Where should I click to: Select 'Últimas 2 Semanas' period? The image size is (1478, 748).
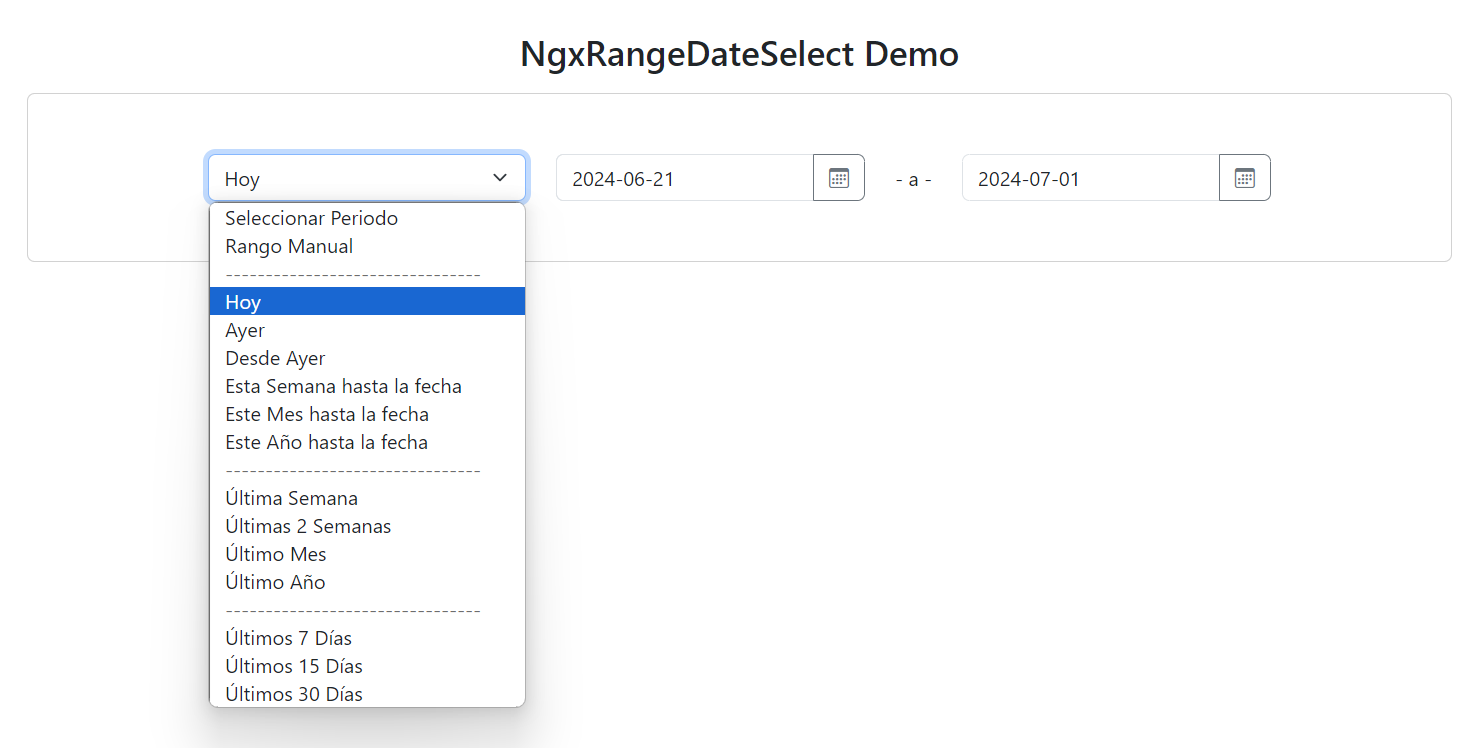(367, 526)
